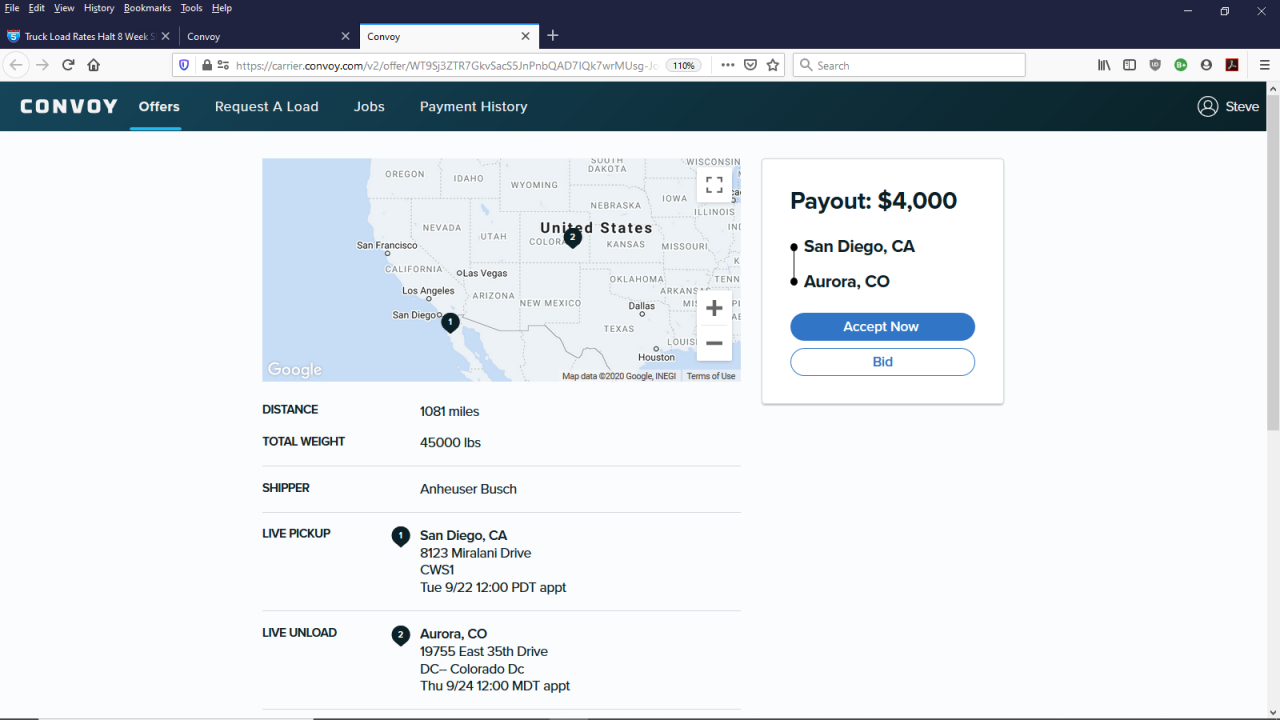Click the green extension icon in toolbar

[x=1181, y=65]
